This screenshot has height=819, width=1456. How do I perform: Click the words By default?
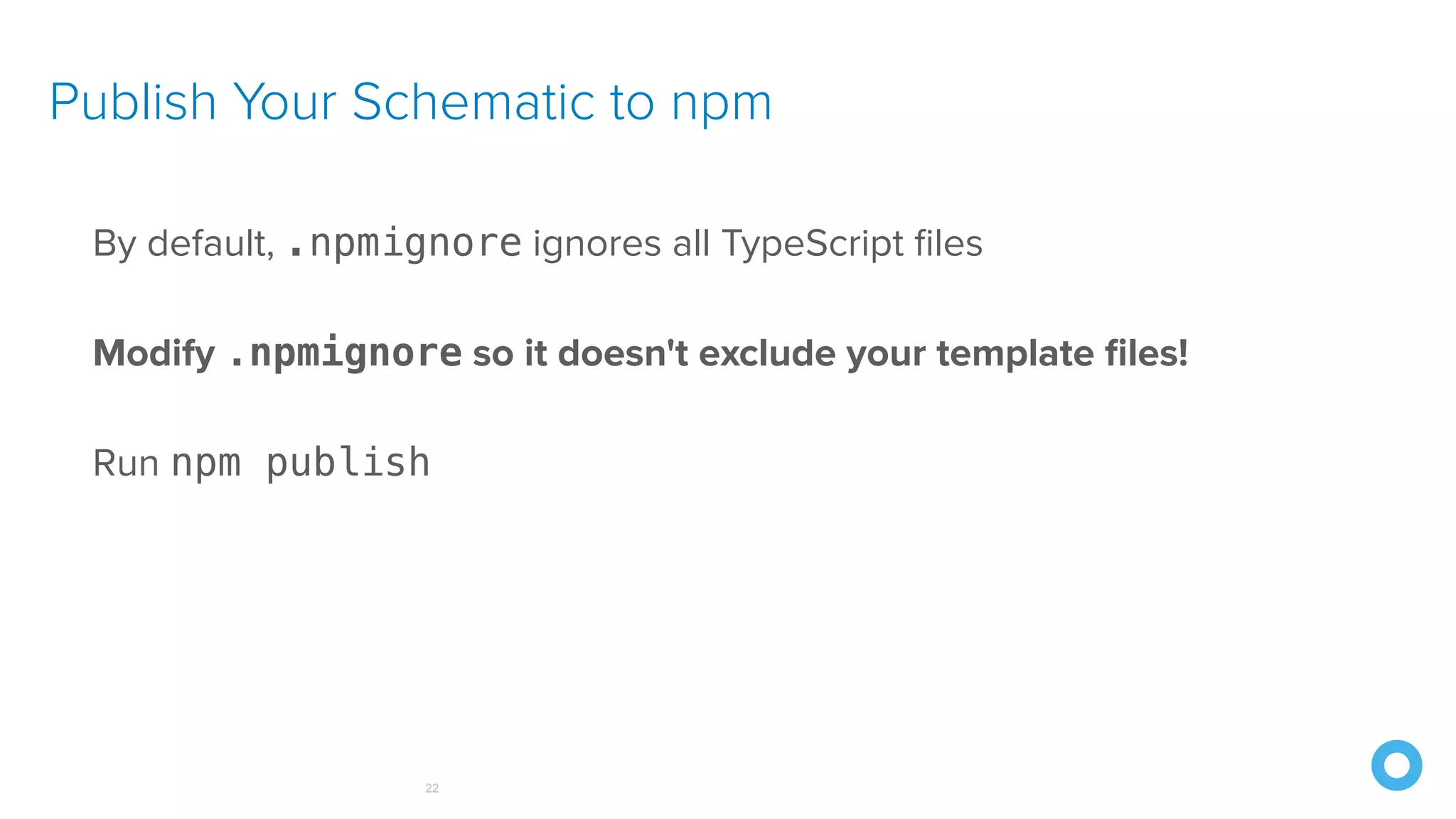click(x=183, y=244)
